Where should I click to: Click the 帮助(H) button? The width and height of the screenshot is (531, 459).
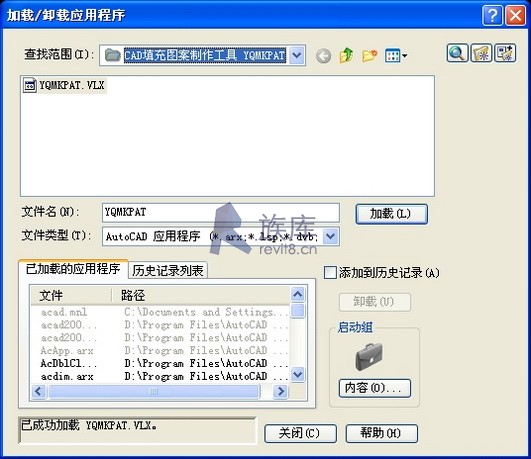(x=381, y=433)
